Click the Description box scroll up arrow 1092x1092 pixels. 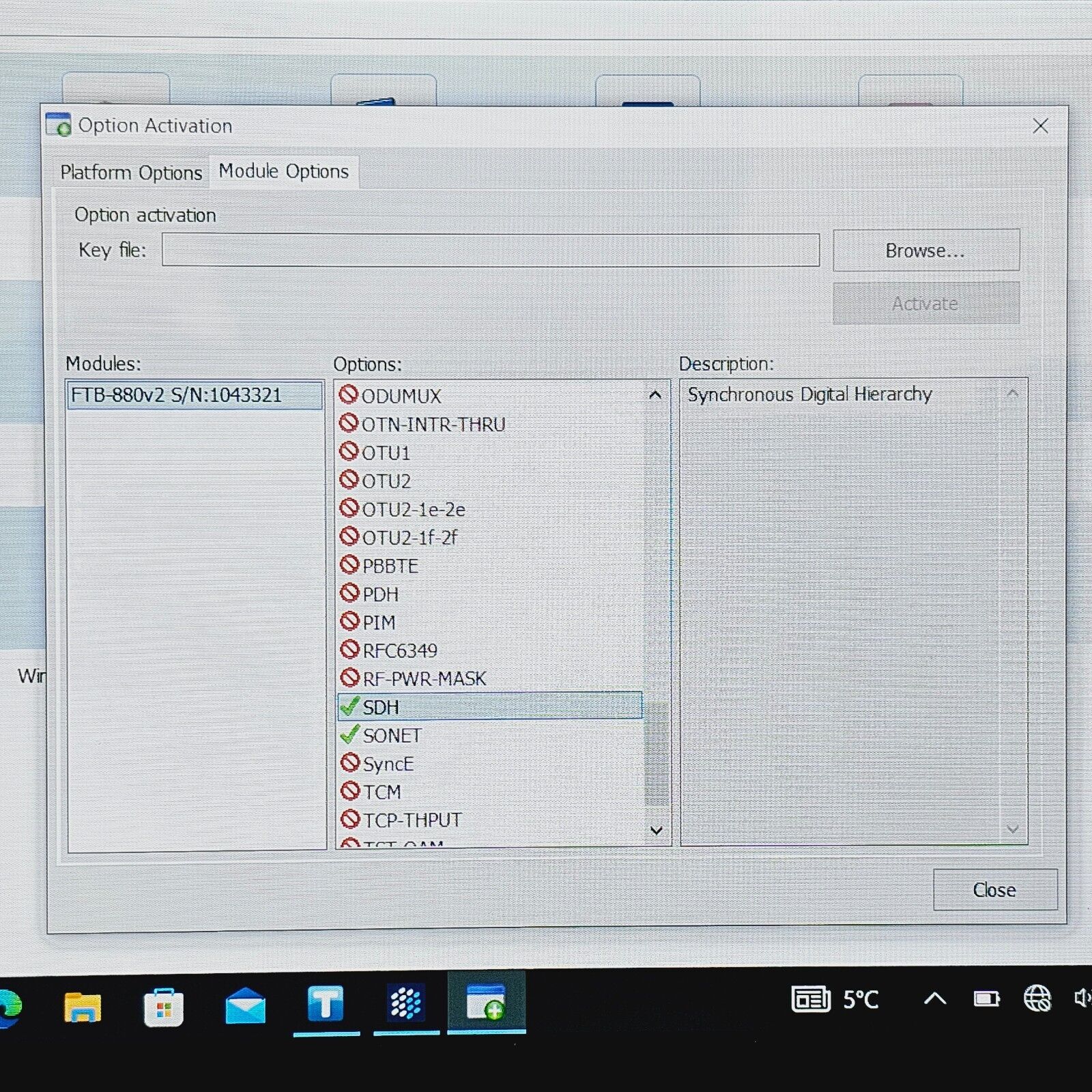click(x=1013, y=393)
